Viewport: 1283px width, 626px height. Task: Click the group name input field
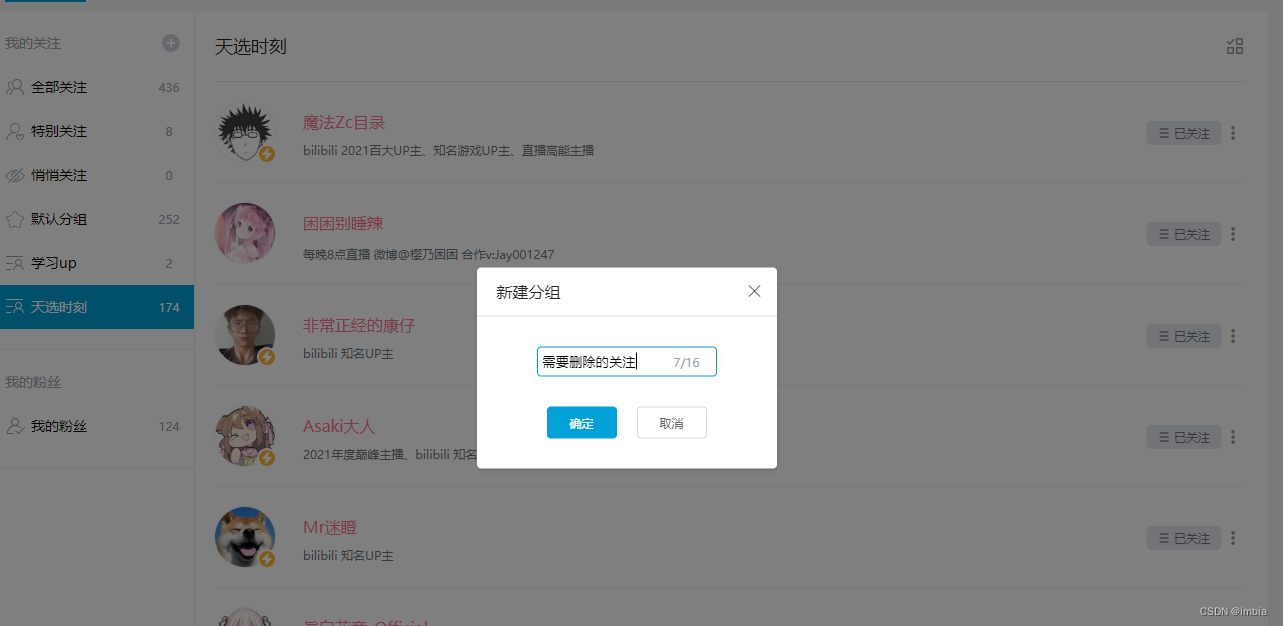click(626, 362)
